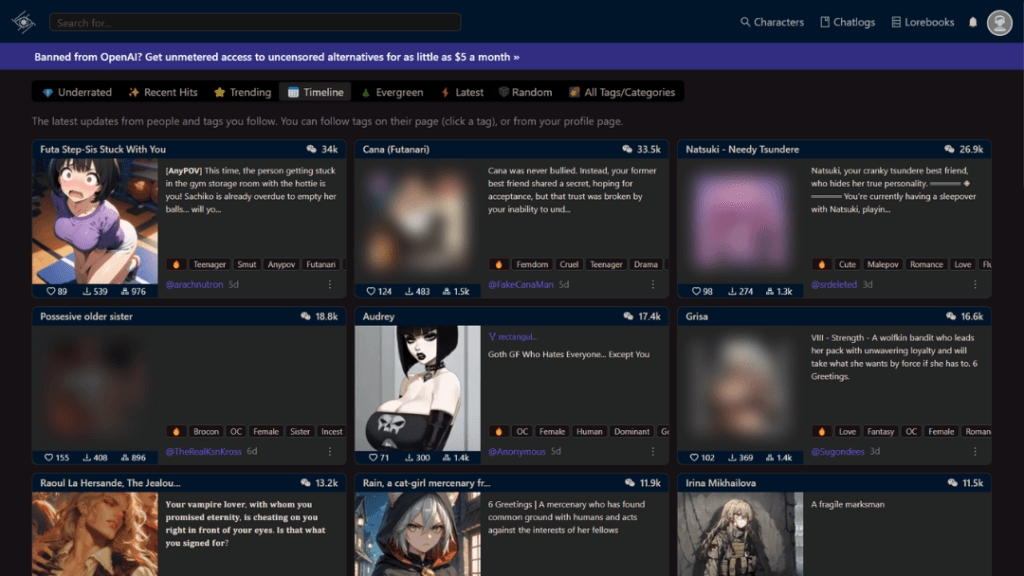Screen dimensions: 1024x576
Task: Click the chat count icon on the Audrey card
Action: tap(627, 316)
